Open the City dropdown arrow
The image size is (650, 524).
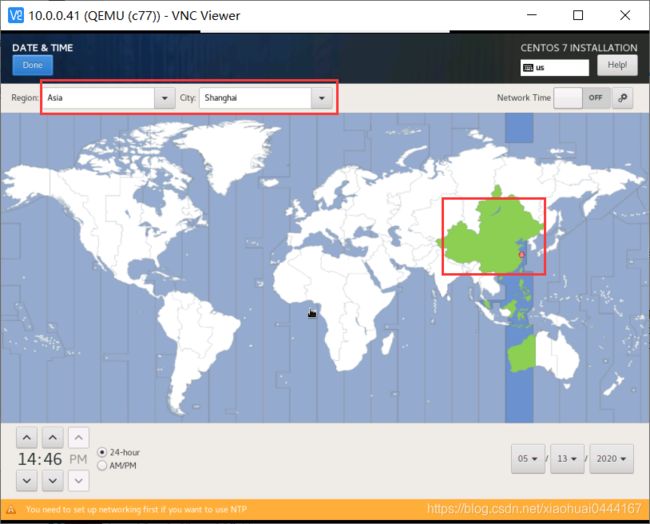pos(322,98)
